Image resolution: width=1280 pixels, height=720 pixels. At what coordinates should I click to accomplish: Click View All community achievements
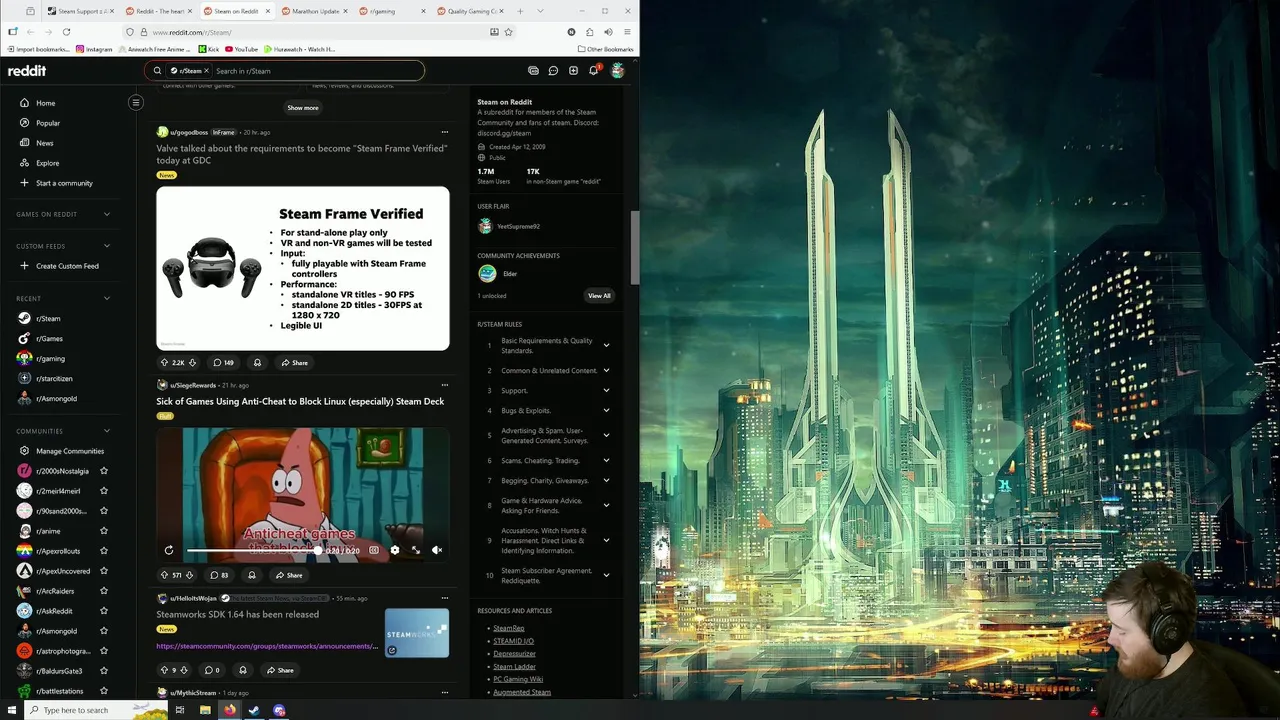pos(599,296)
